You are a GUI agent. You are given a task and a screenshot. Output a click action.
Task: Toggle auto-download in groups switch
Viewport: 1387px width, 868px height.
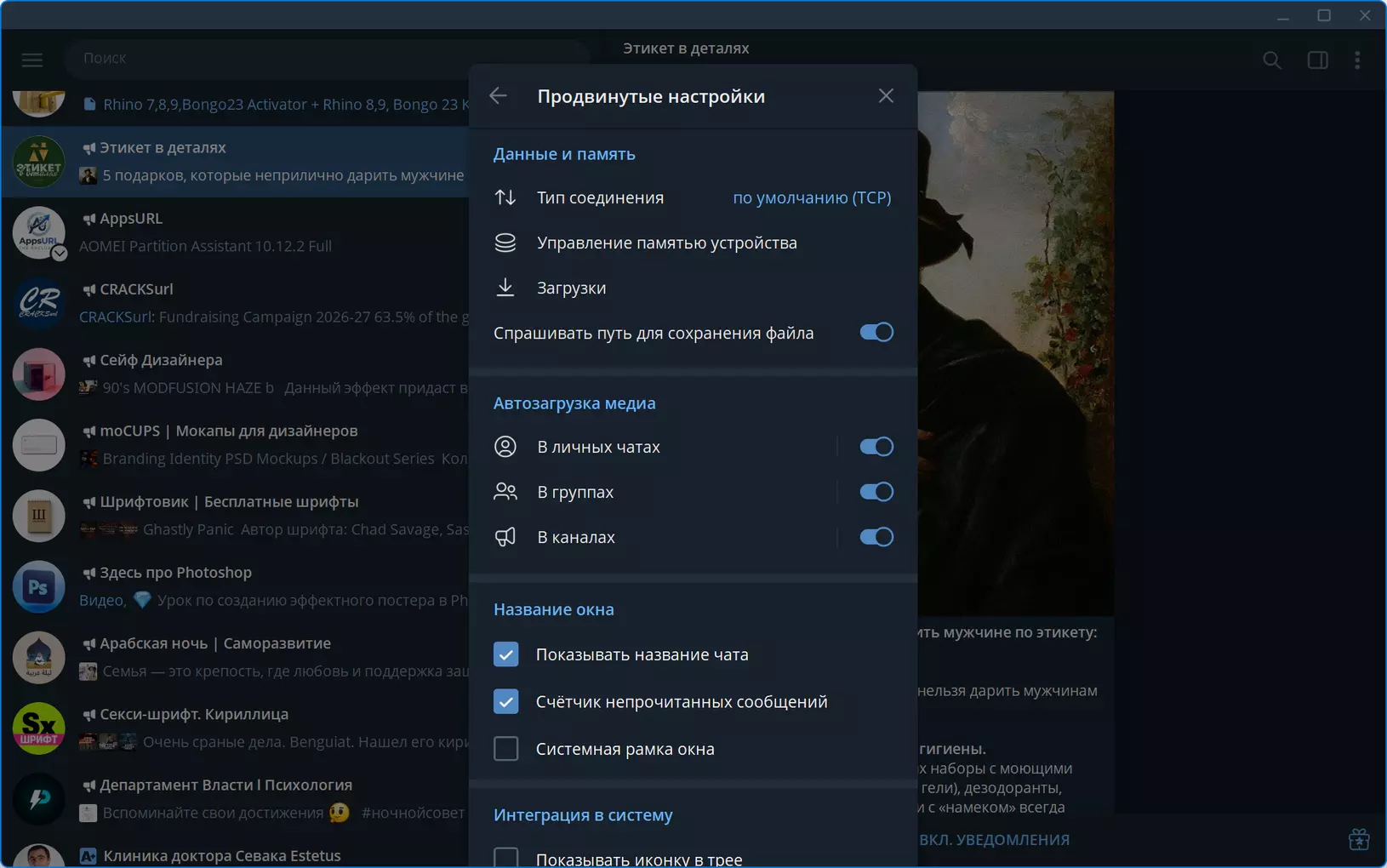[x=876, y=492]
